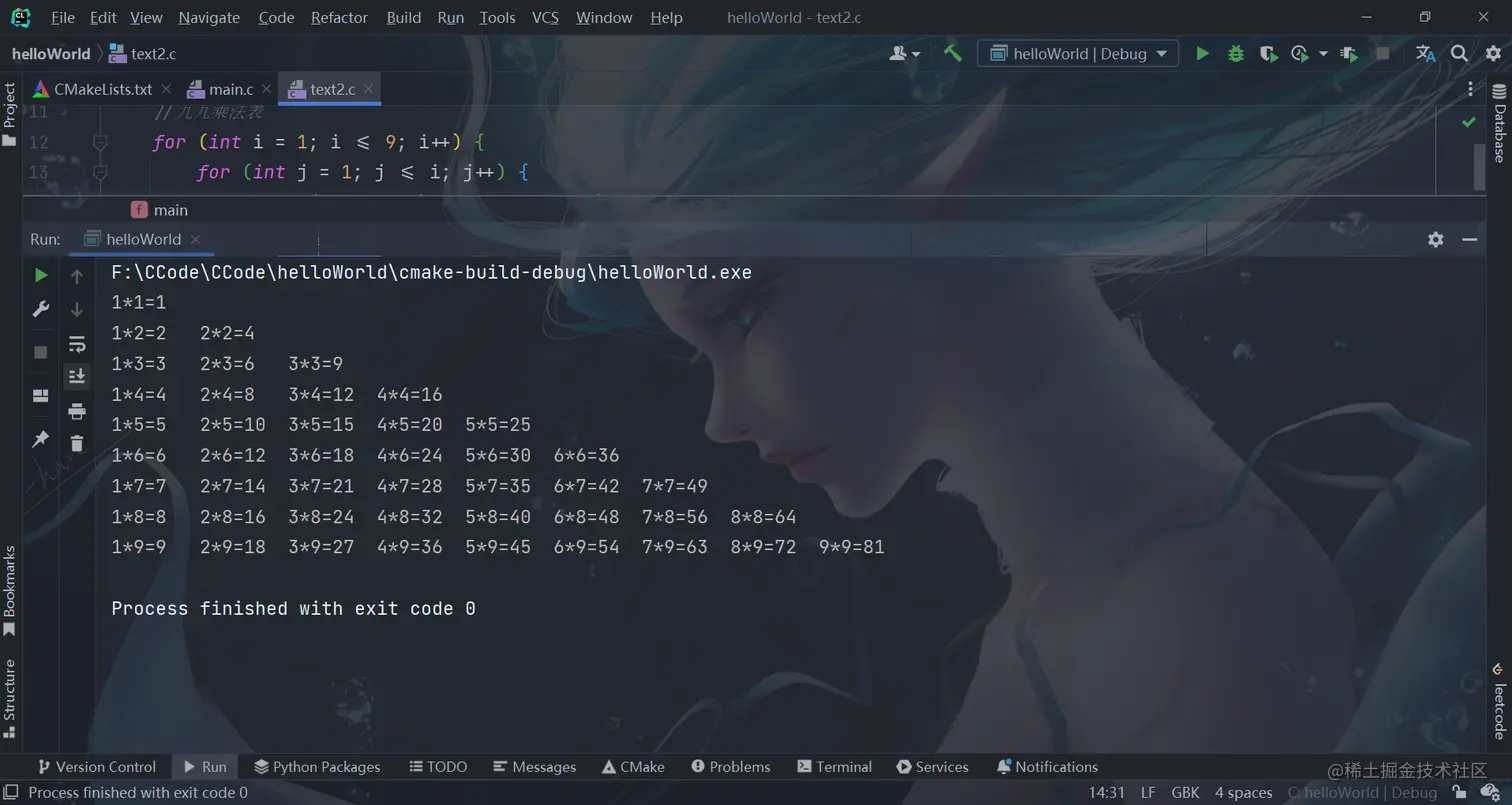
Task: Change LF line separator
Action: (x=1148, y=792)
